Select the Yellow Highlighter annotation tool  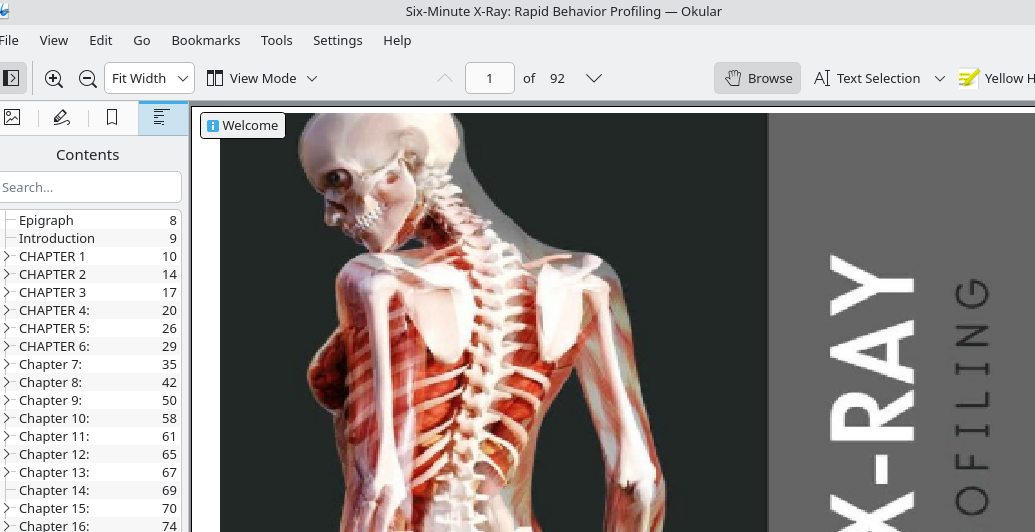point(995,79)
